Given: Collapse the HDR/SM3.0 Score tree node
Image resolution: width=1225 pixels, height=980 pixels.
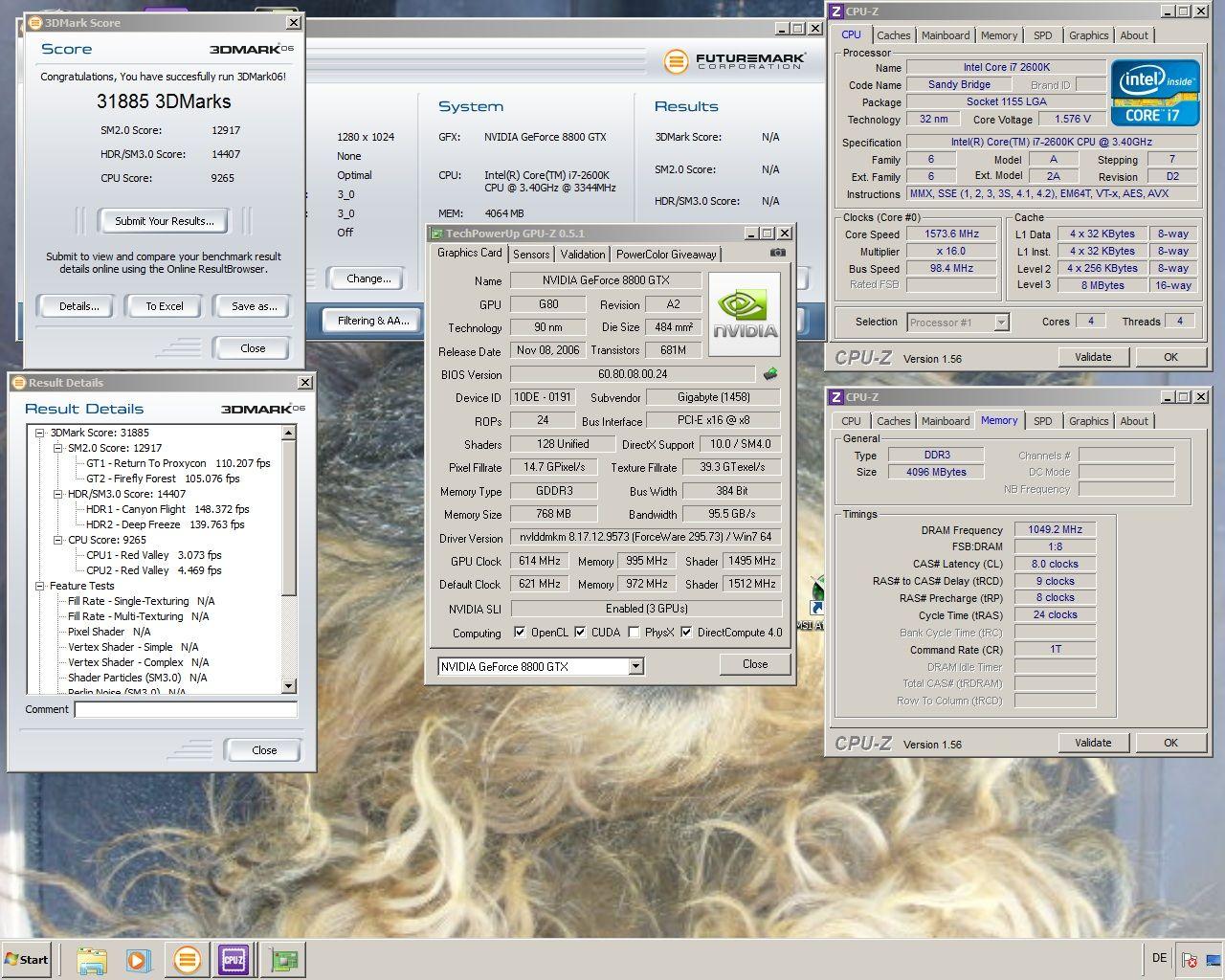Looking at the screenshot, I should click(58, 494).
